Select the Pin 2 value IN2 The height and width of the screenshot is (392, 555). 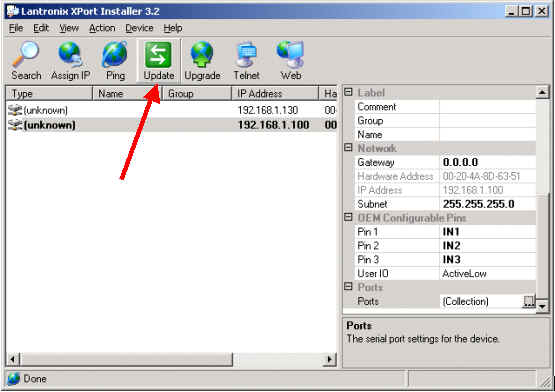tap(487, 246)
